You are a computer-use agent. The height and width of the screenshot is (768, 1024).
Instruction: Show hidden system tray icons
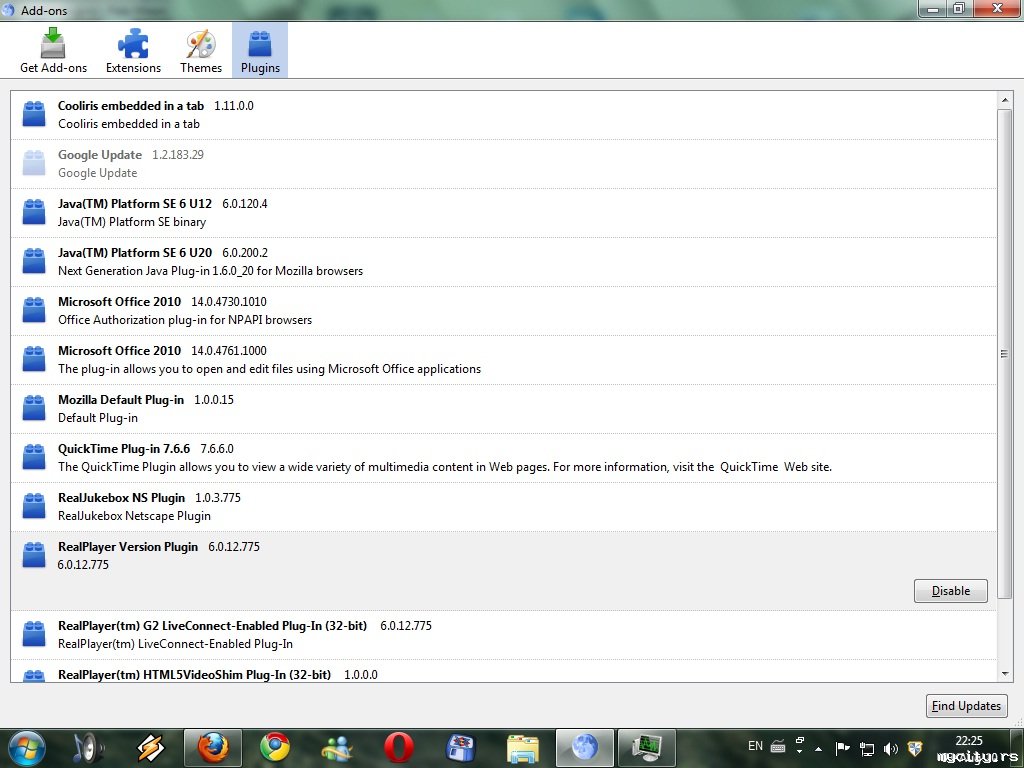(818, 749)
